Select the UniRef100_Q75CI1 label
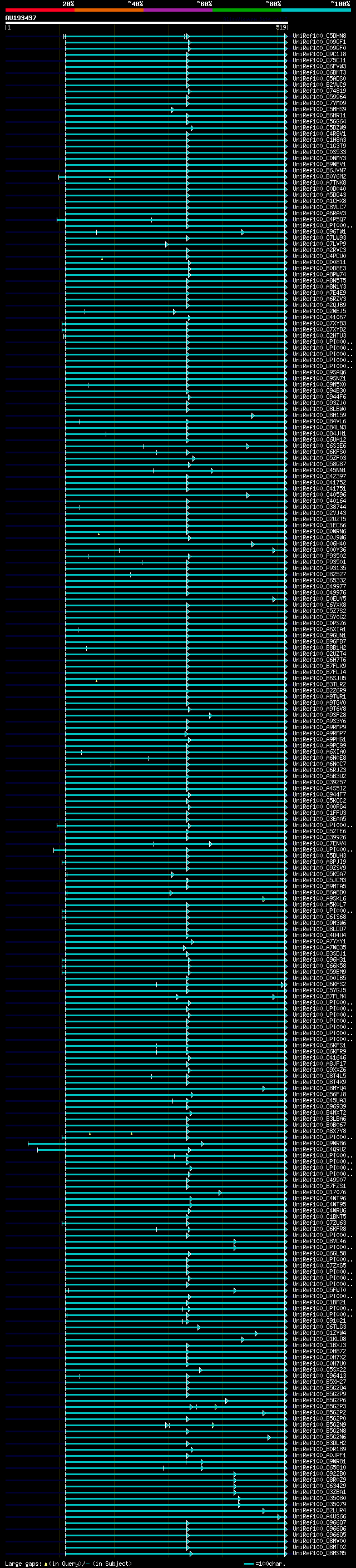 319,60
